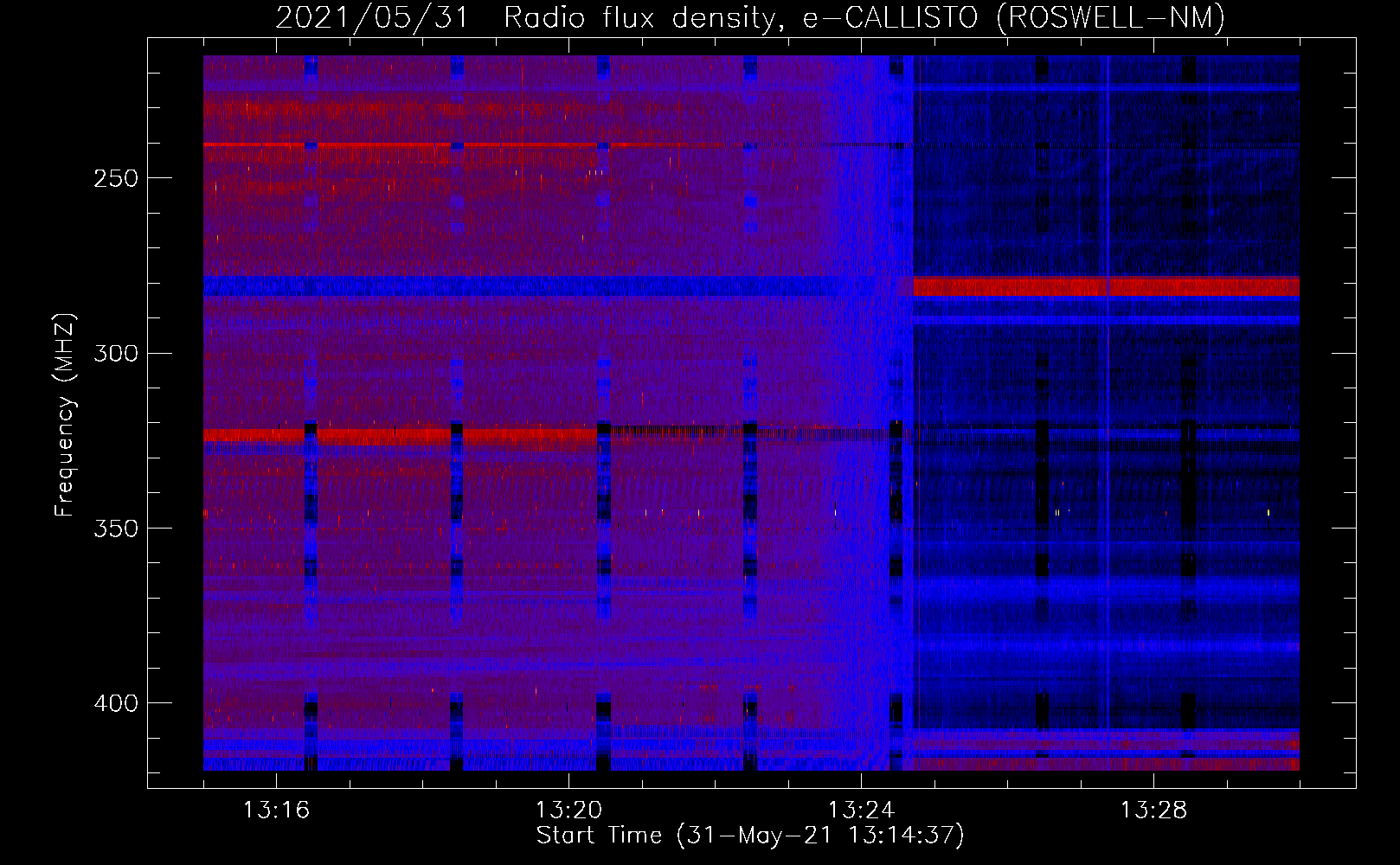Click the 350 frequency tick label
Screen dimensions: 1400x865
[116, 529]
